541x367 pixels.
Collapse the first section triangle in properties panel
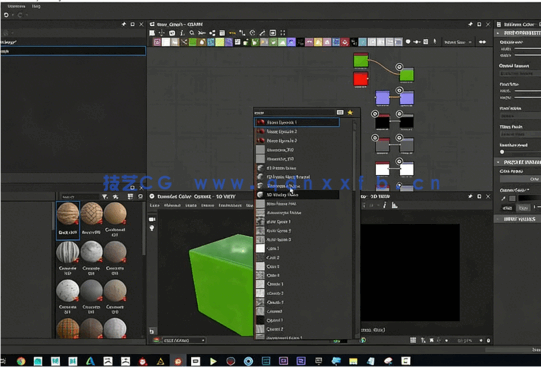tap(498, 33)
